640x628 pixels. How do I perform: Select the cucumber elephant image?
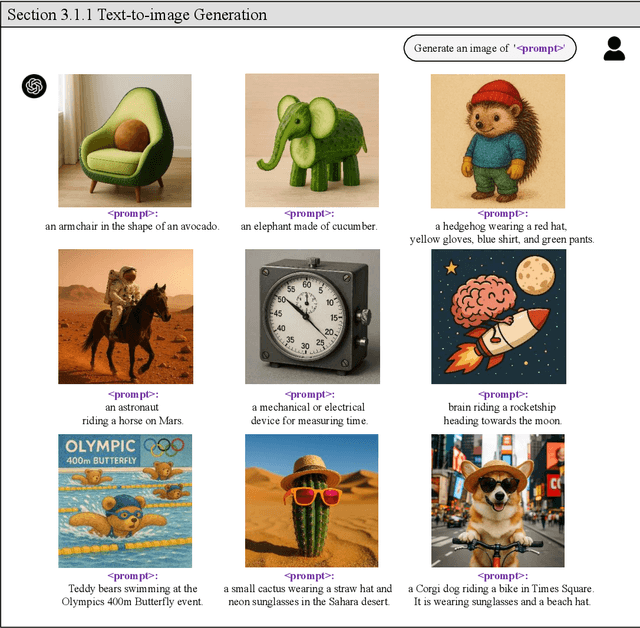click(x=311, y=141)
